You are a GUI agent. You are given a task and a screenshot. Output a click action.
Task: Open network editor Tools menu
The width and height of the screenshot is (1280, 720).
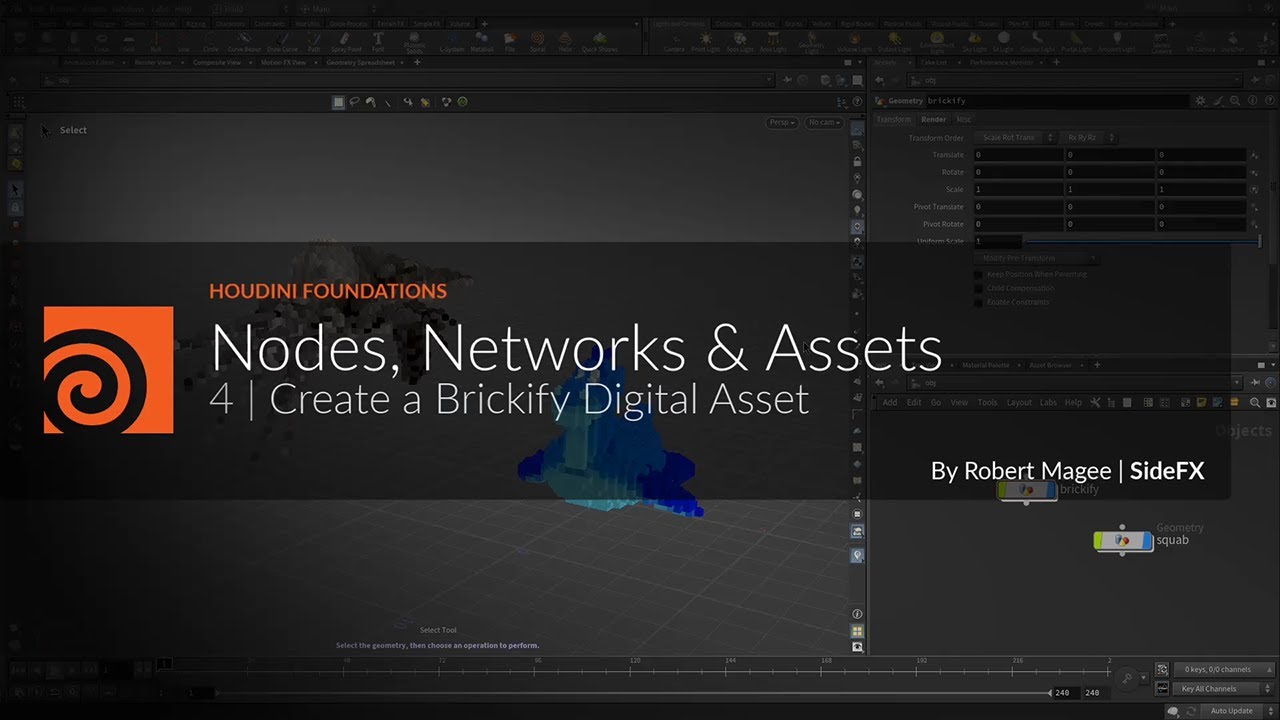tap(987, 402)
